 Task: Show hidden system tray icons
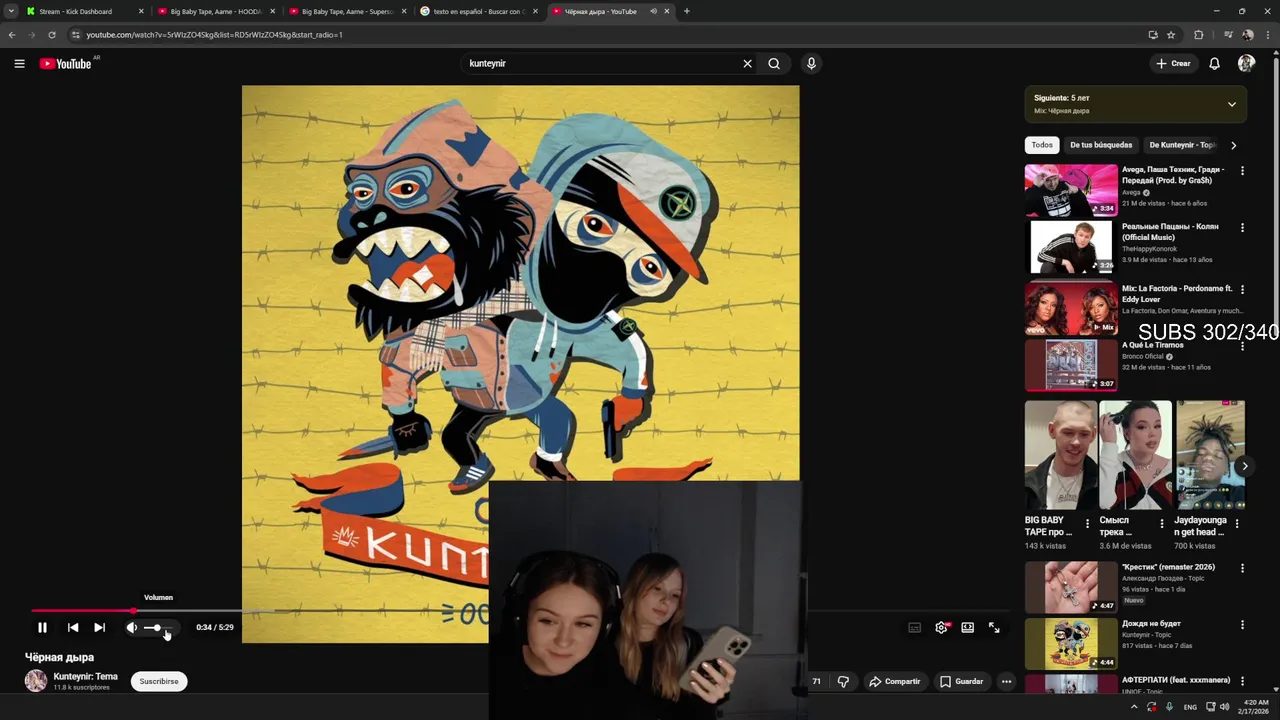pyautogui.click(x=1133, y=707)
